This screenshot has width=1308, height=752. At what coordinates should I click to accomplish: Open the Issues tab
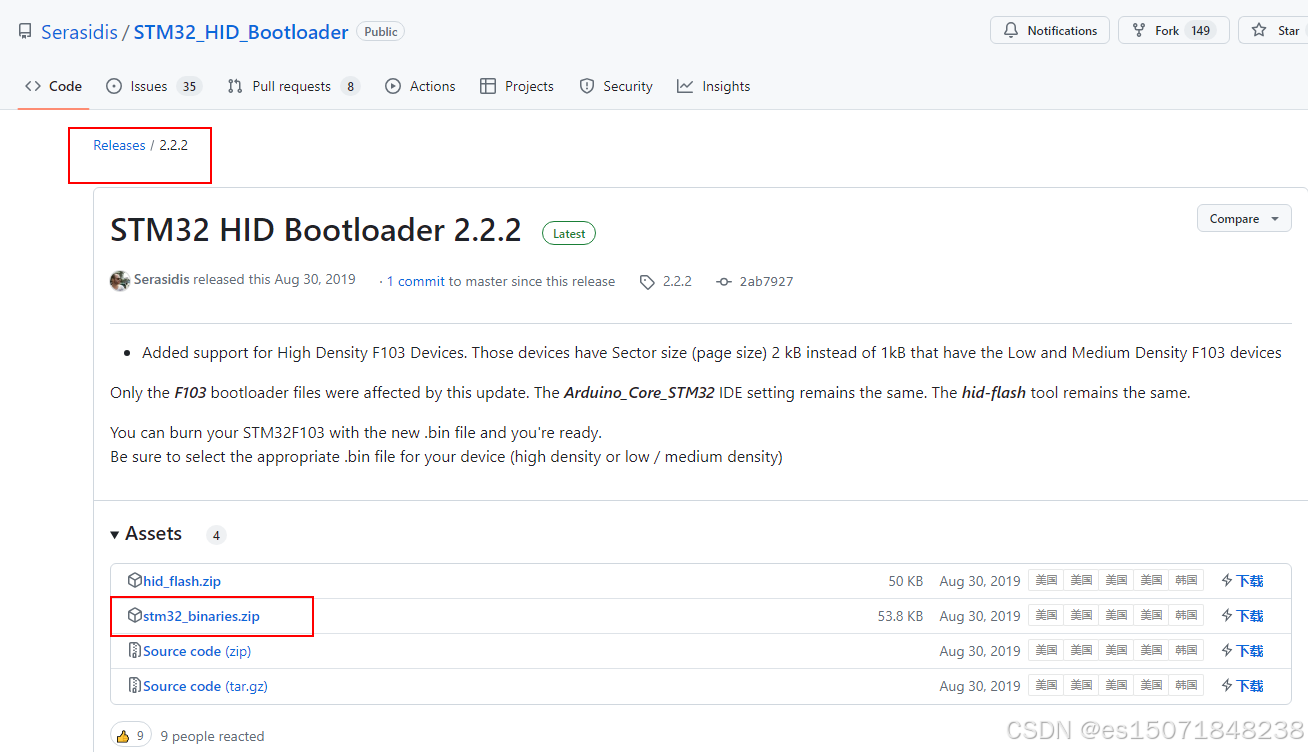coord(154,86)
